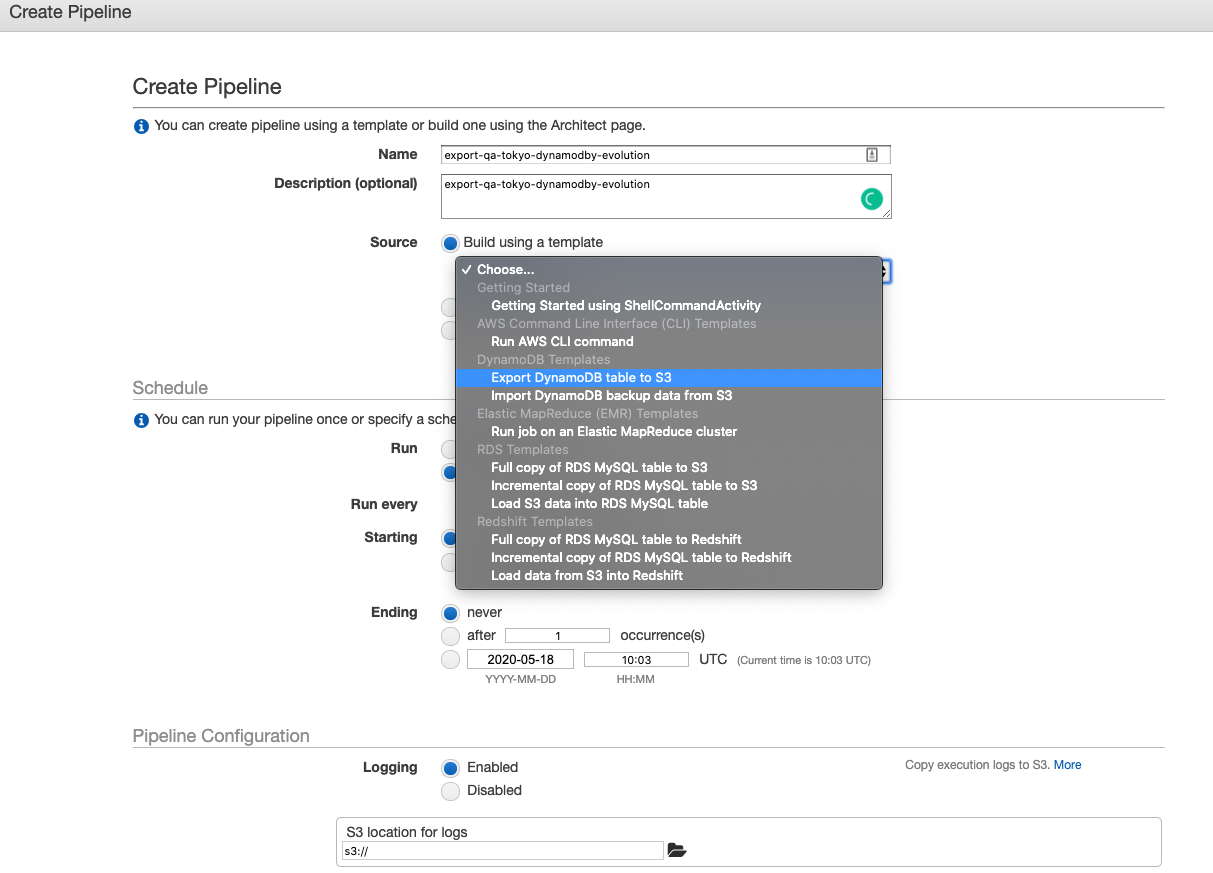The height and width of the screenshot is (873, 1213).
Task: Click the green Grammarly icon in Description
Action: pyautogui.click(x=872, y=199)
